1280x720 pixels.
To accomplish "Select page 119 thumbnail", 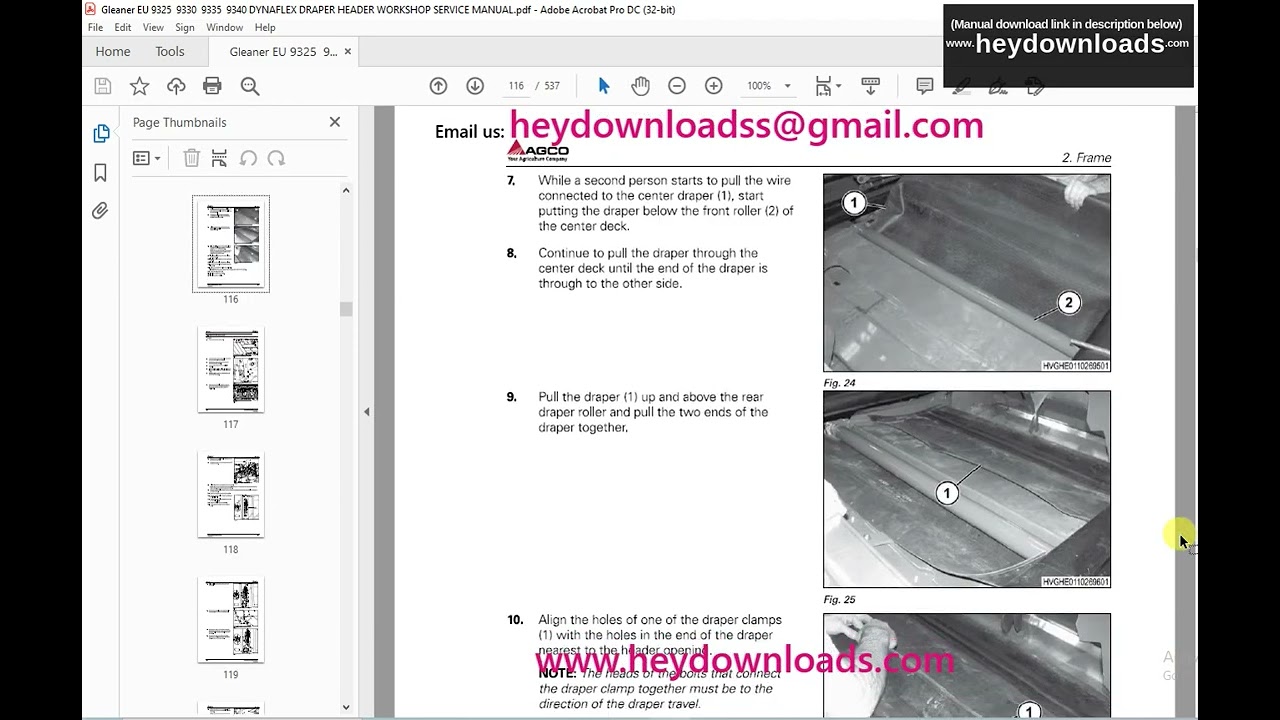I will [231, 620].
